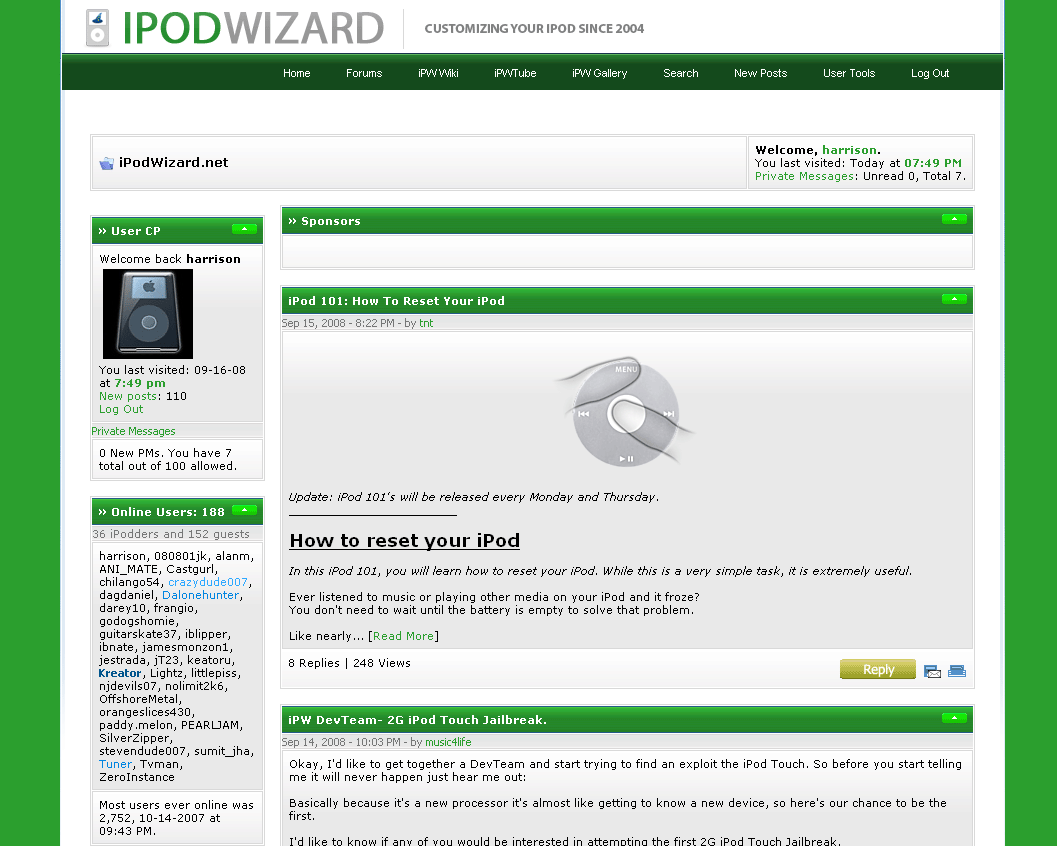The image size is (1057, 846).
Task: Click the IPODWIZARD site logo text
Action: pos(253,28)
